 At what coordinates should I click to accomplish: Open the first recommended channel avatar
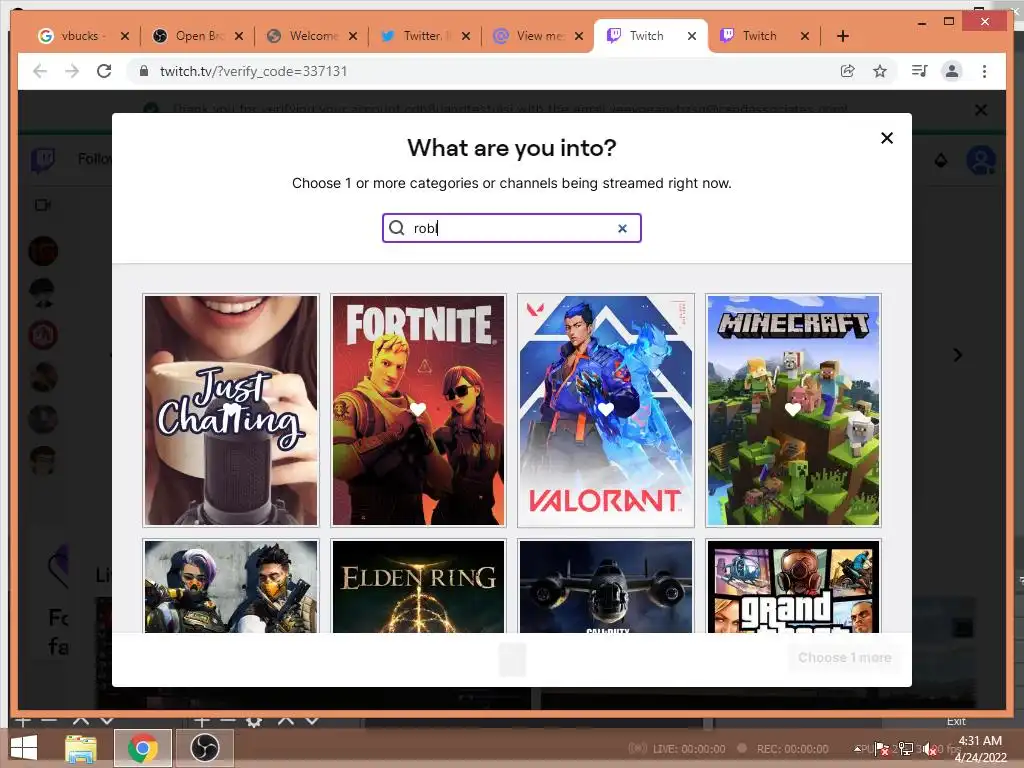coord(43,251)
